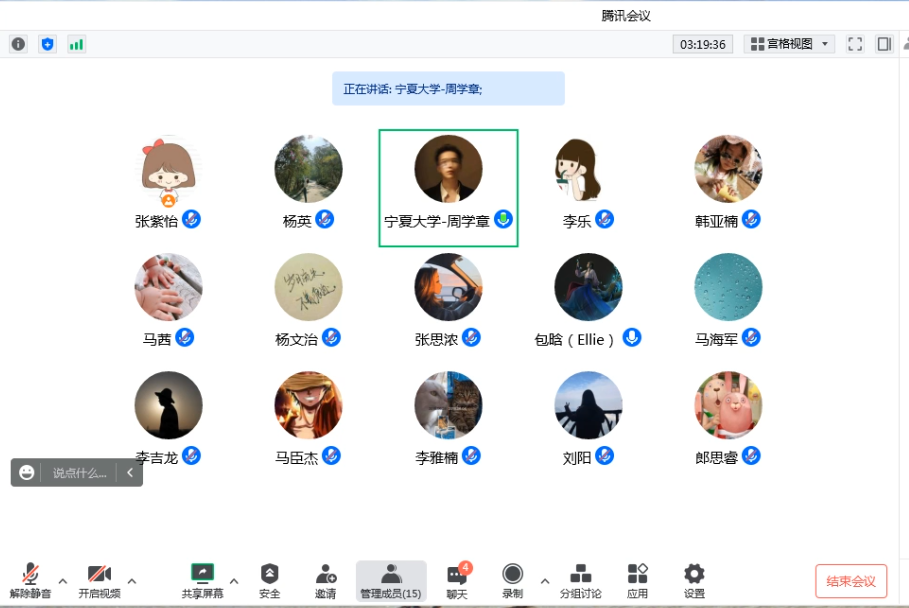Toggle the right sidebar panel icon
909x608 pixels.
[x=884, y=44]
